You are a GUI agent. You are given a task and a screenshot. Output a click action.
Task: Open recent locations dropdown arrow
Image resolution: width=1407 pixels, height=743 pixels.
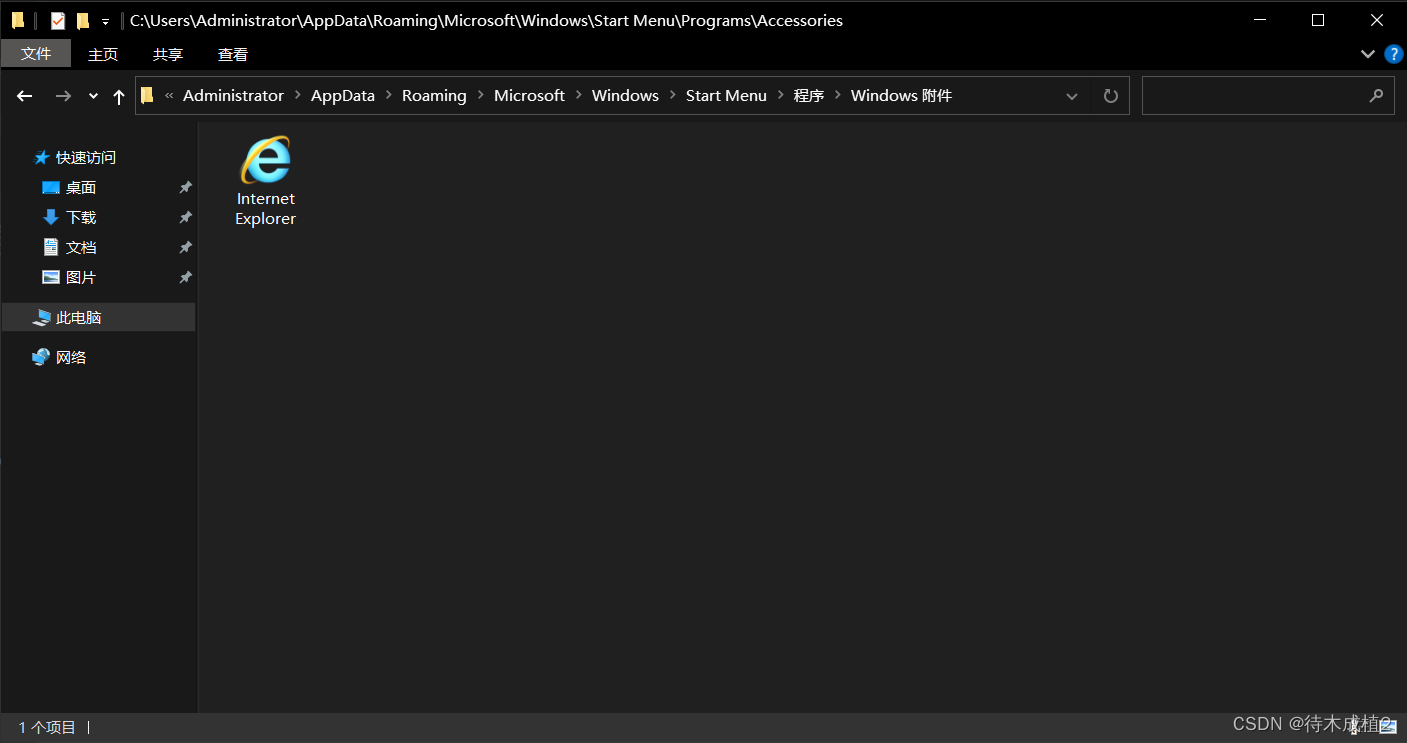(x=93, y=96)
